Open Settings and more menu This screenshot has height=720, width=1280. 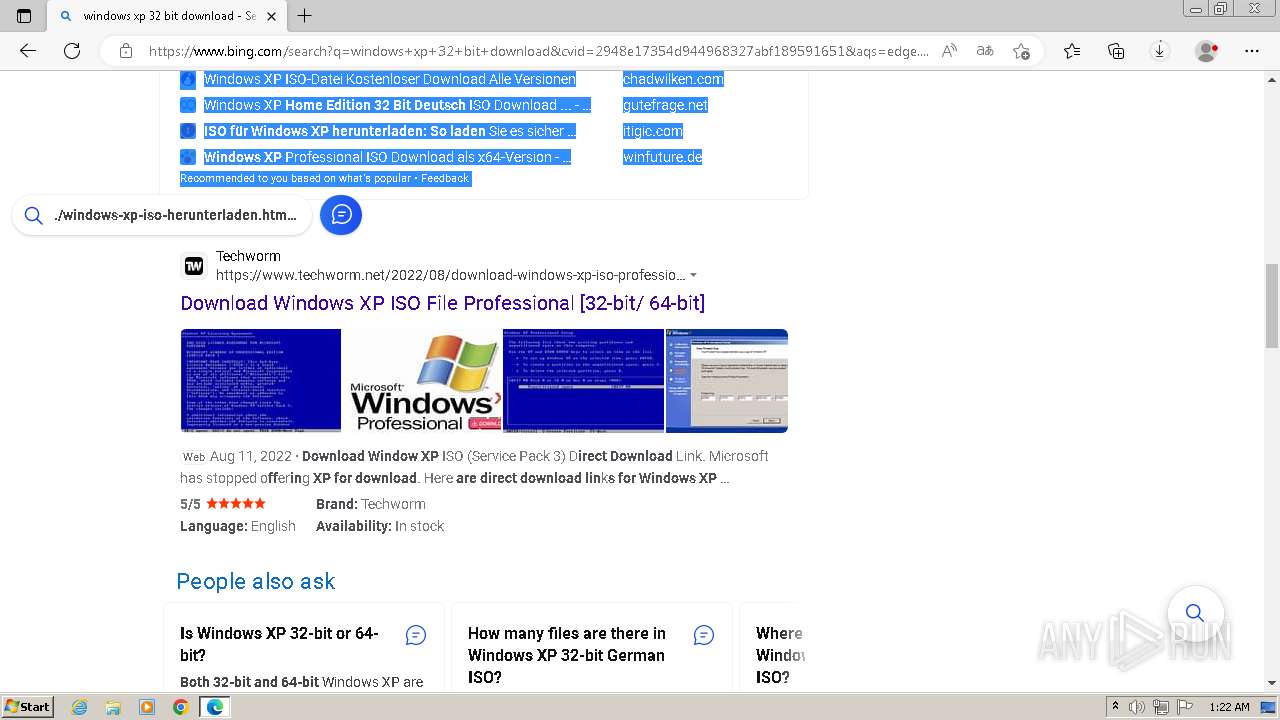1252,51
